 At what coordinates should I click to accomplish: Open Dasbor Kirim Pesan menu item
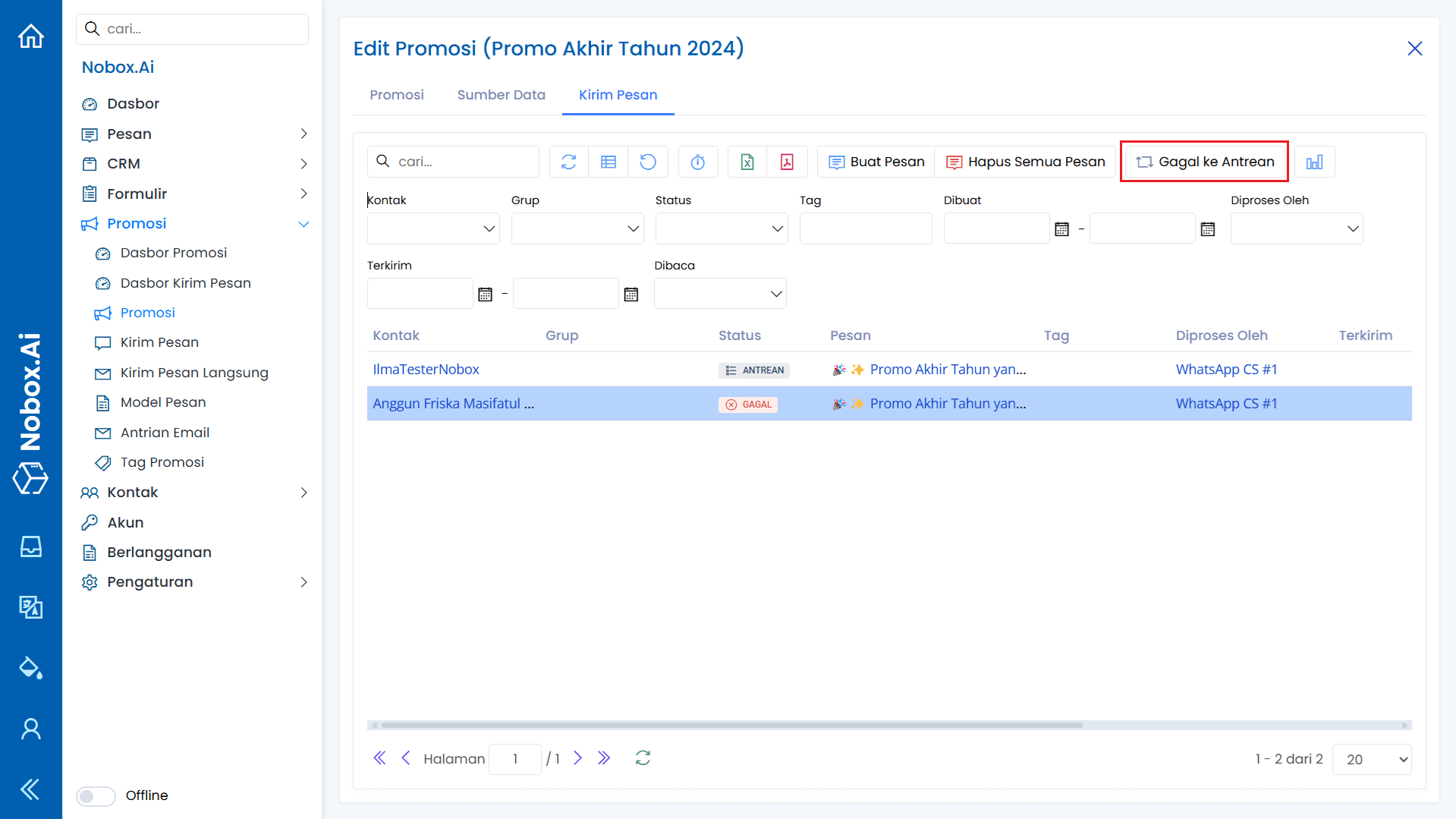pos(185,283)
